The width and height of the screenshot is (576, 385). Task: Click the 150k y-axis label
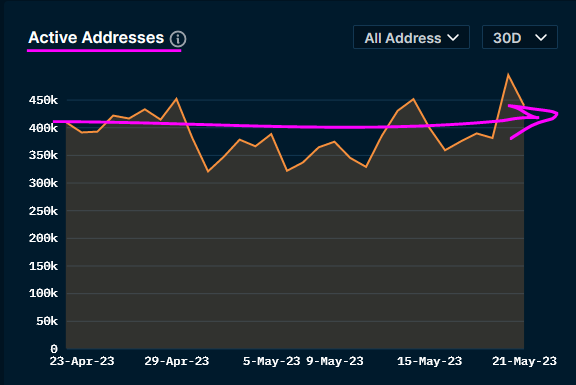coord(43,266)
